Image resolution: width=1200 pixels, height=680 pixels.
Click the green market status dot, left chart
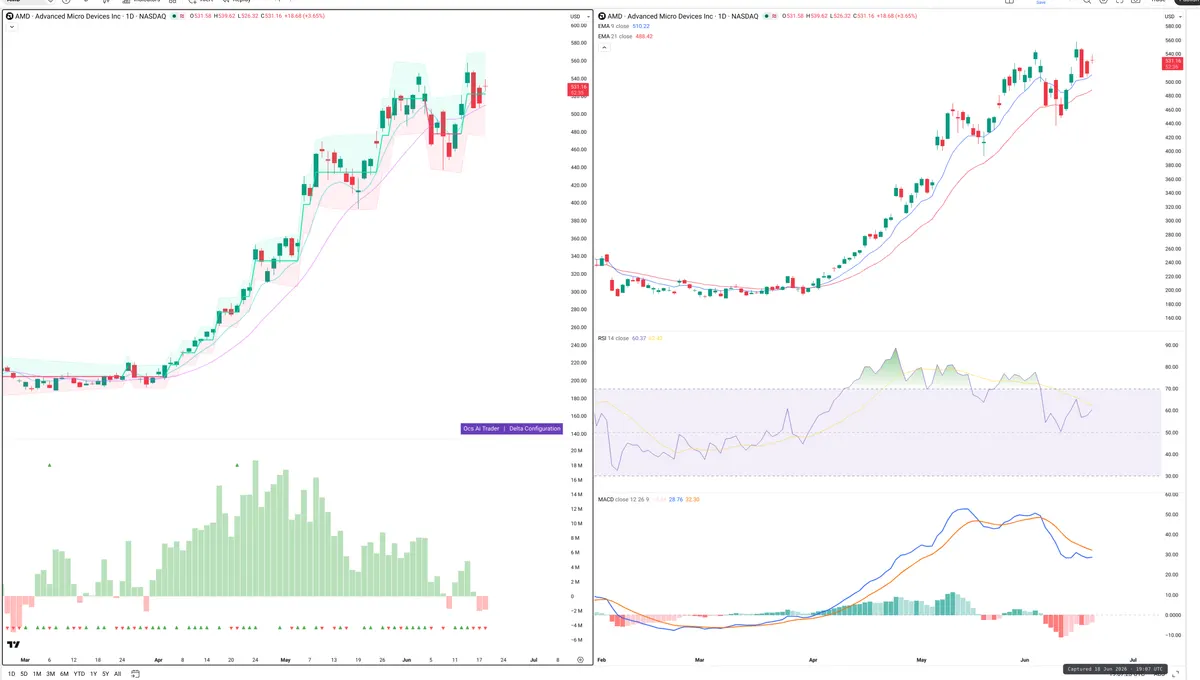click(173, 17)
